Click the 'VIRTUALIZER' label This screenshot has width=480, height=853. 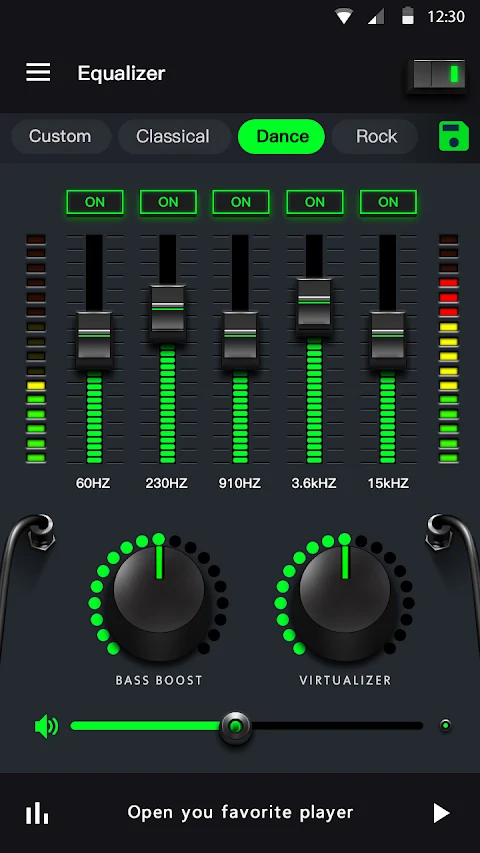click(x=345, y=680)
